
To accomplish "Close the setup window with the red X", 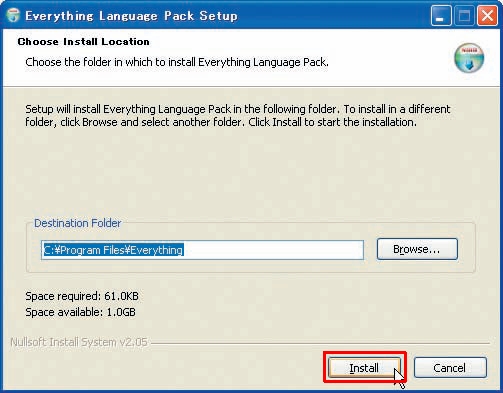I will tap(487, 15).
